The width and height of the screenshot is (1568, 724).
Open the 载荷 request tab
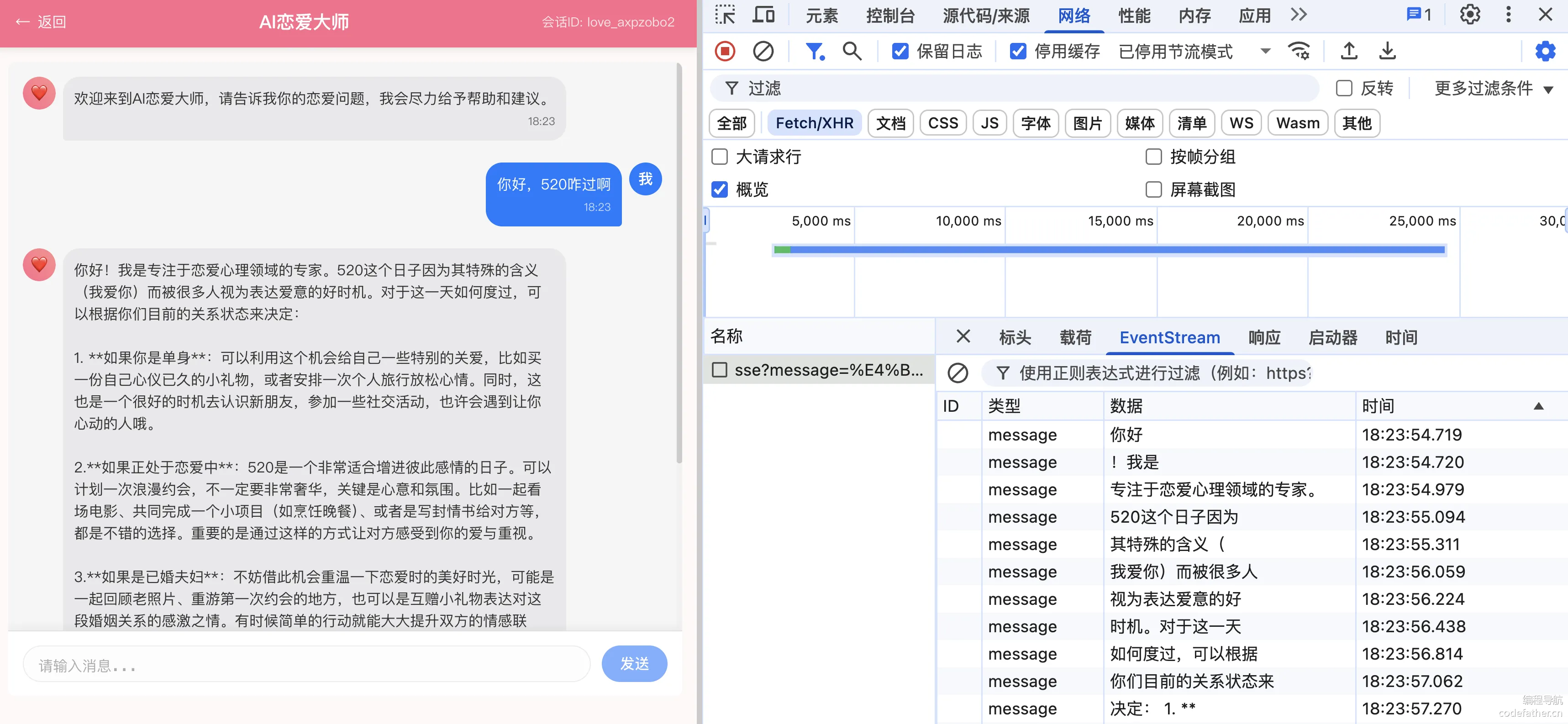[x=1075, y=338]
